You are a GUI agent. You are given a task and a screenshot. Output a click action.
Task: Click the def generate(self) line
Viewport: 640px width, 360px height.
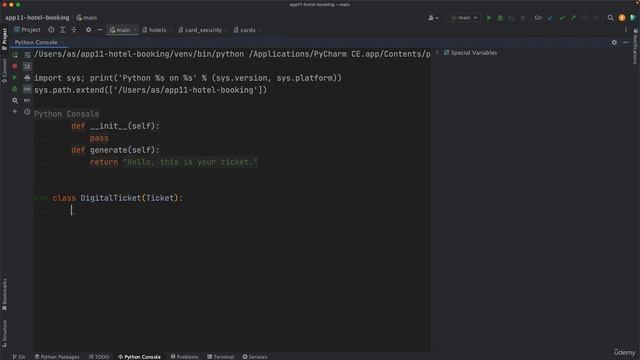coord(115,150)
